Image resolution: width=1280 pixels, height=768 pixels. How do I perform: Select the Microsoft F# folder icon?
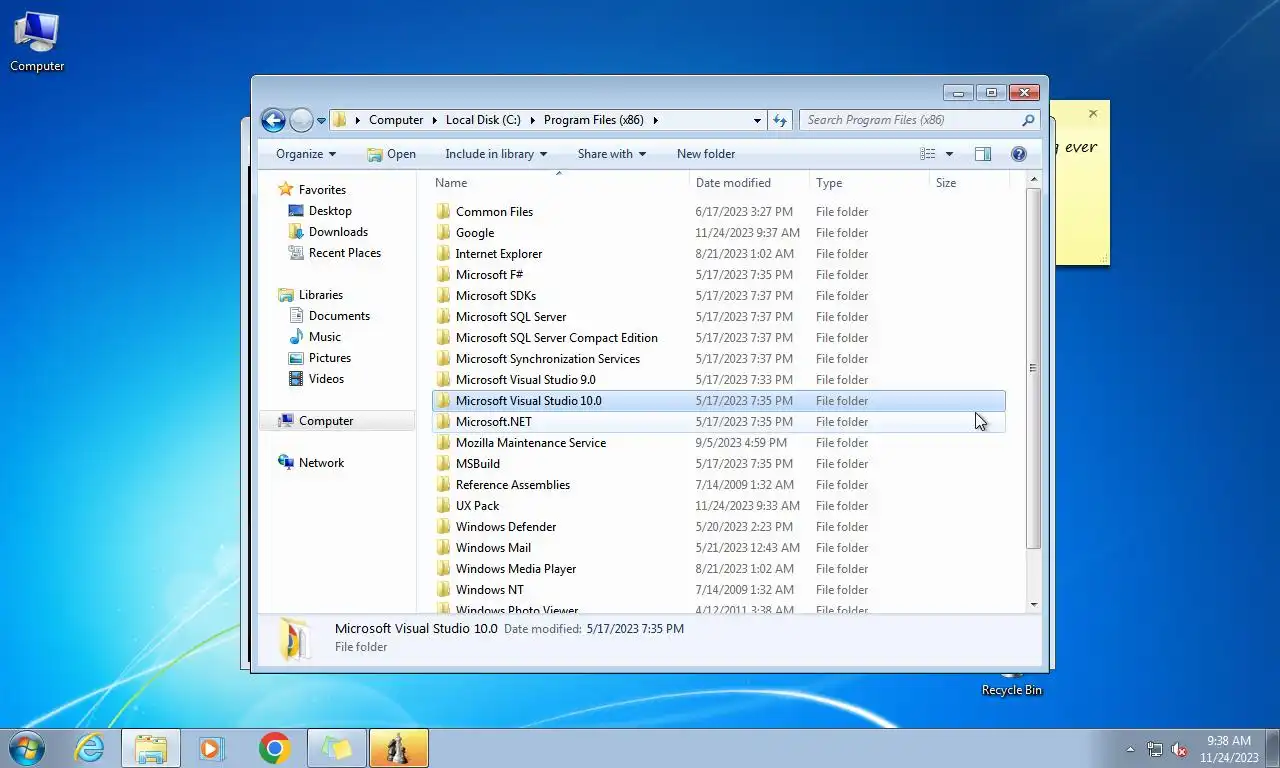click(444, 275)
